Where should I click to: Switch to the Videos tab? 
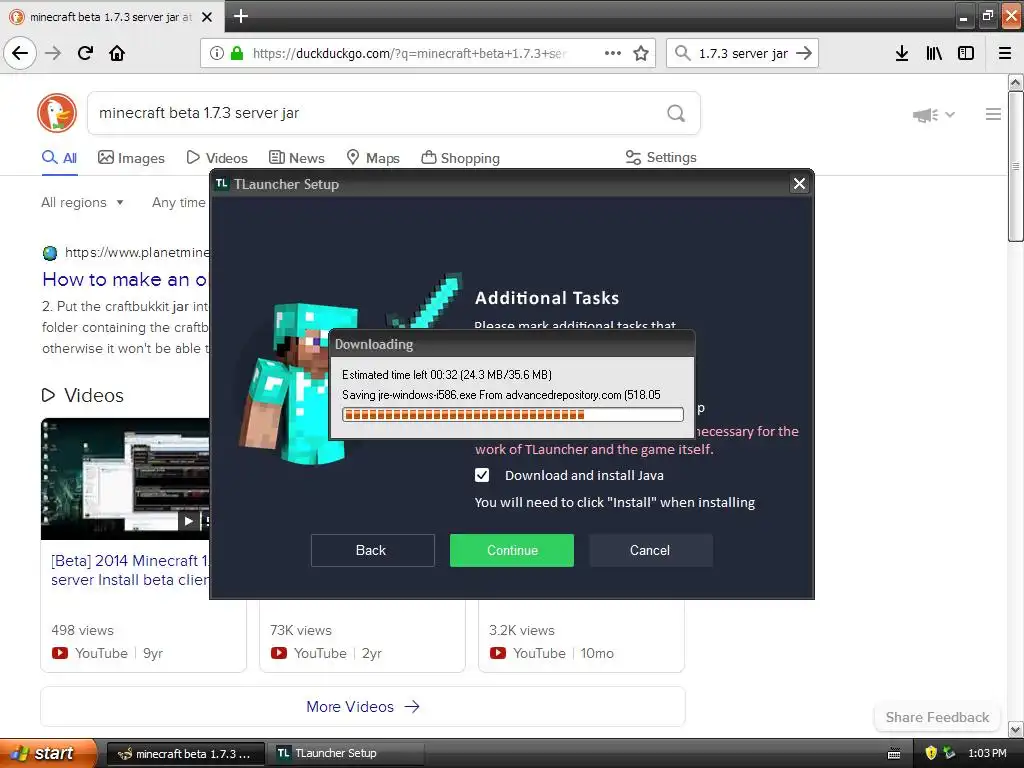click(x=217, y=158)
